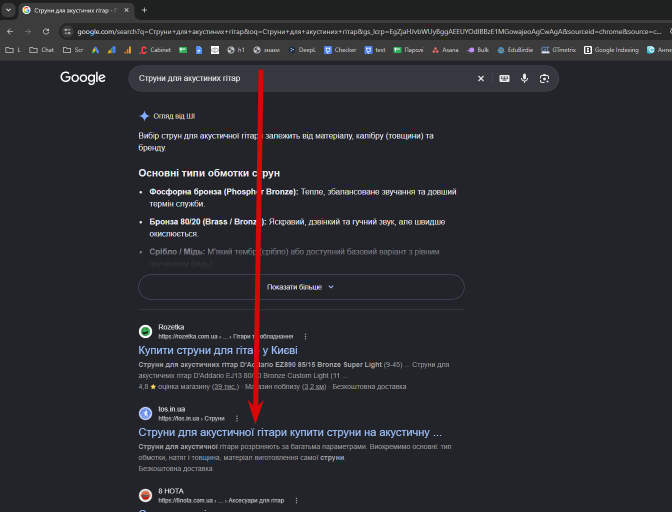The image size is (672, 512).
Task: Click the 8 НОТА site favicon
Action: tap(146, 495)
